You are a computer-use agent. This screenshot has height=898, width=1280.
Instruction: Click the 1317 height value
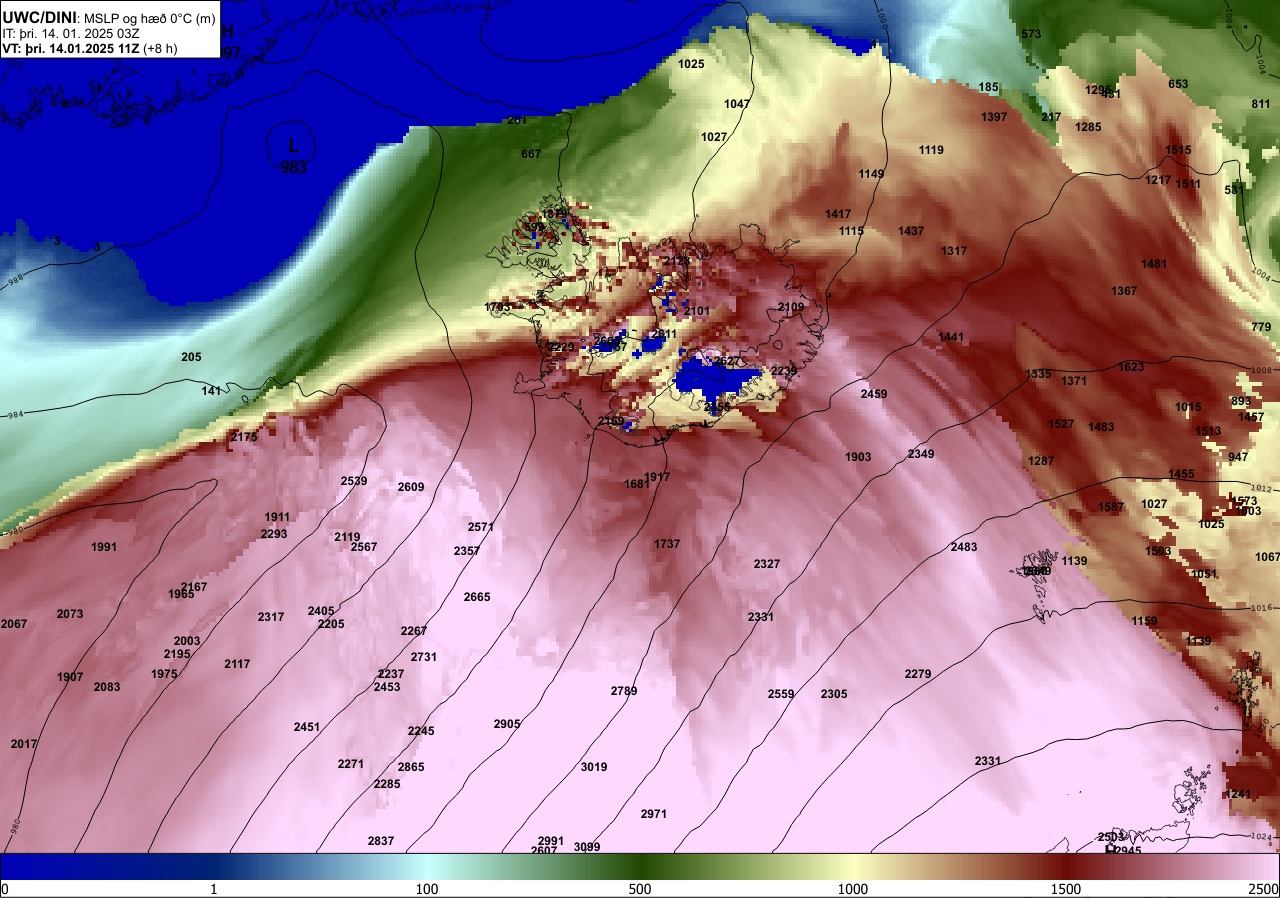tap(954, 251)
